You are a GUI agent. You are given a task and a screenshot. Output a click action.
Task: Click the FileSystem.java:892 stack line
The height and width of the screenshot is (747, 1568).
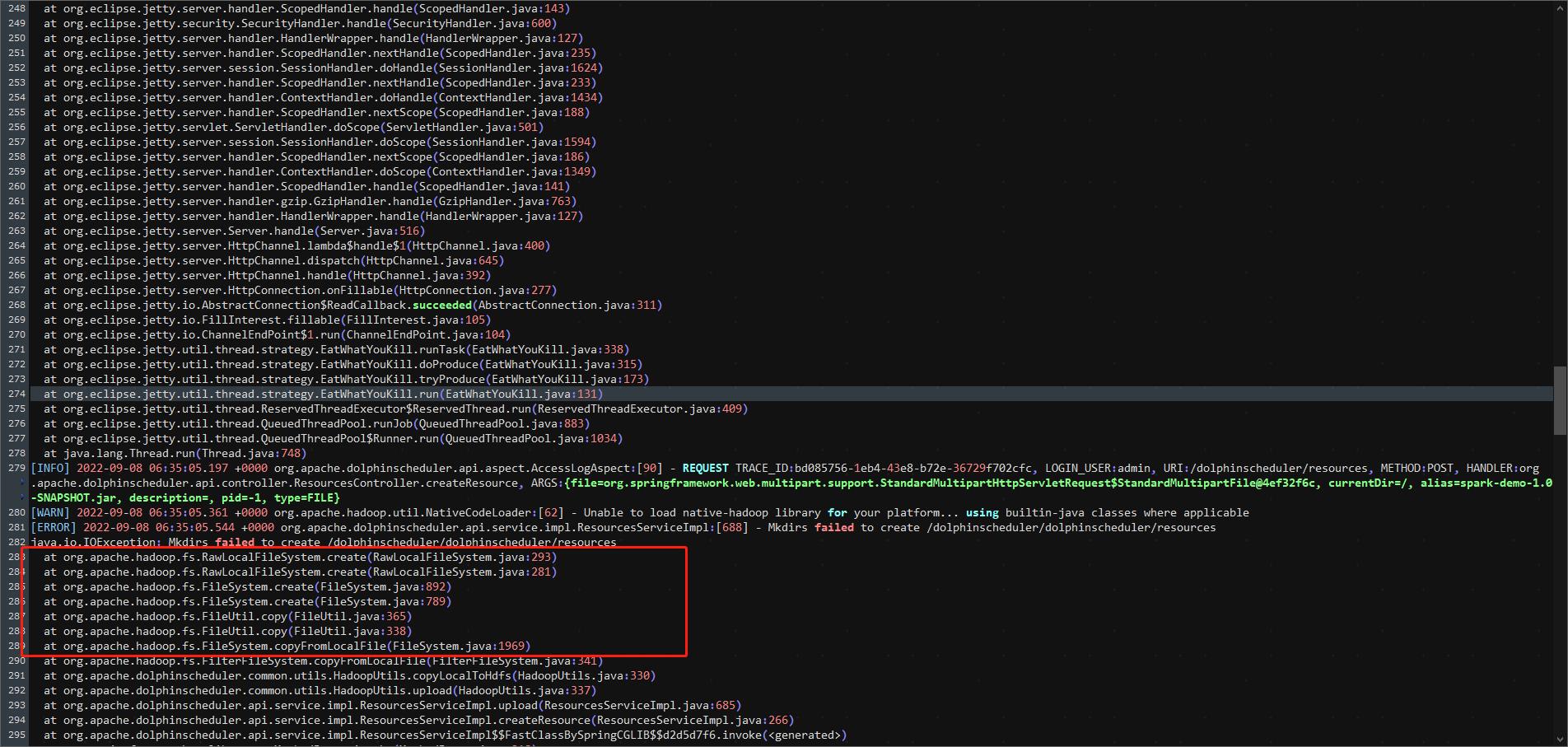pos(248,586)
